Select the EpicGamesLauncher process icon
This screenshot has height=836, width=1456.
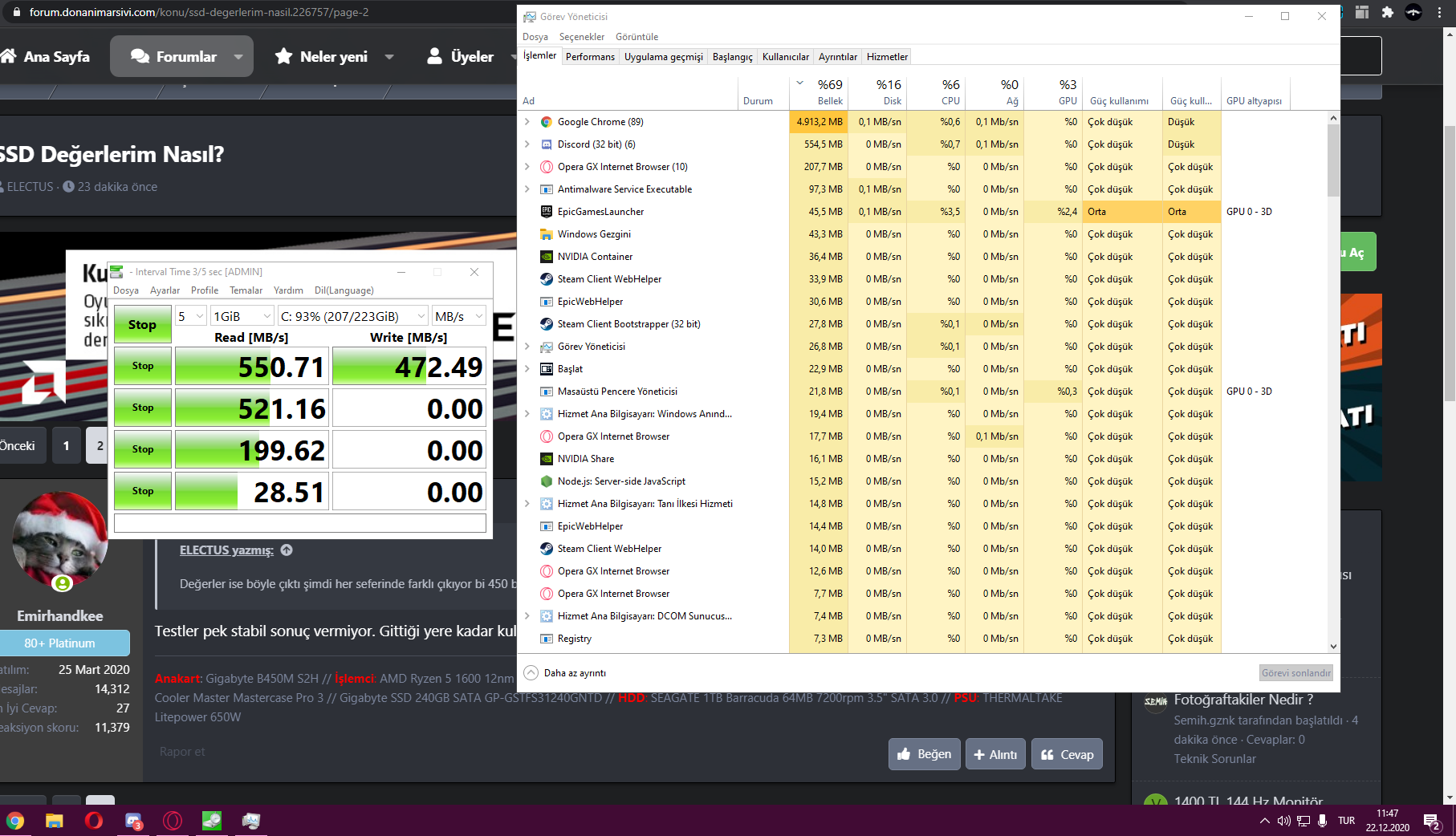click(x=546, y=212)
